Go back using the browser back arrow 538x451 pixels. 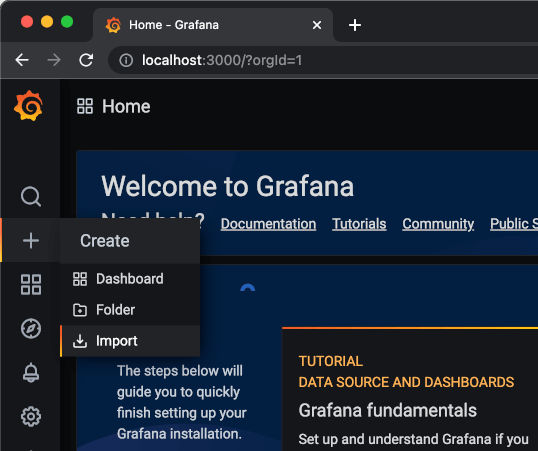click(x=22, y=60)
